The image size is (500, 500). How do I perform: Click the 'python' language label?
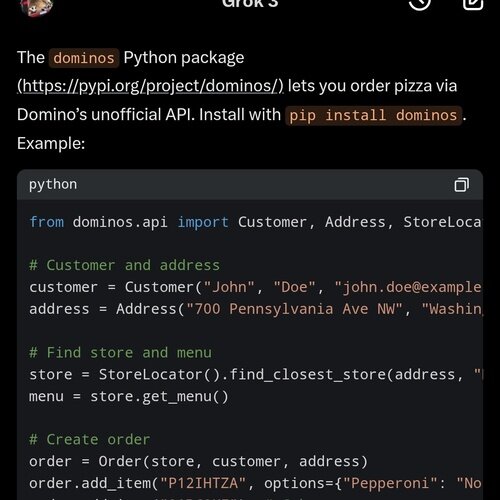pyautogui.click(x=53, y=184)
